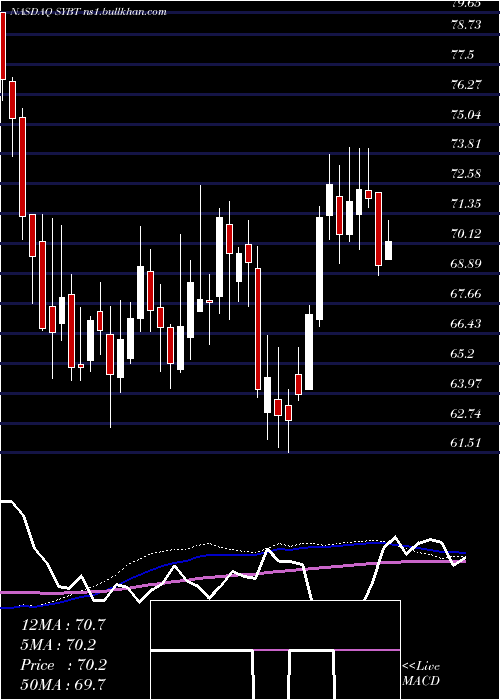The height and width of the screenshot is (700, 500).
Task: Click the 61.51 price axis label
Action: pos(466,442)
